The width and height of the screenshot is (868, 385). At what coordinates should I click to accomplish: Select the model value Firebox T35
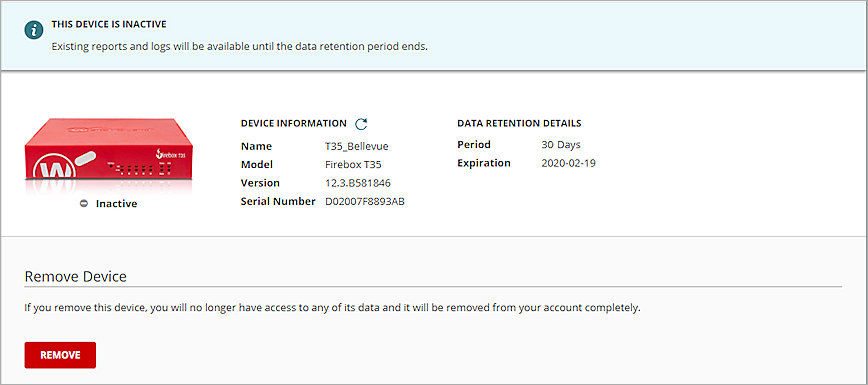tap(353, 165)
